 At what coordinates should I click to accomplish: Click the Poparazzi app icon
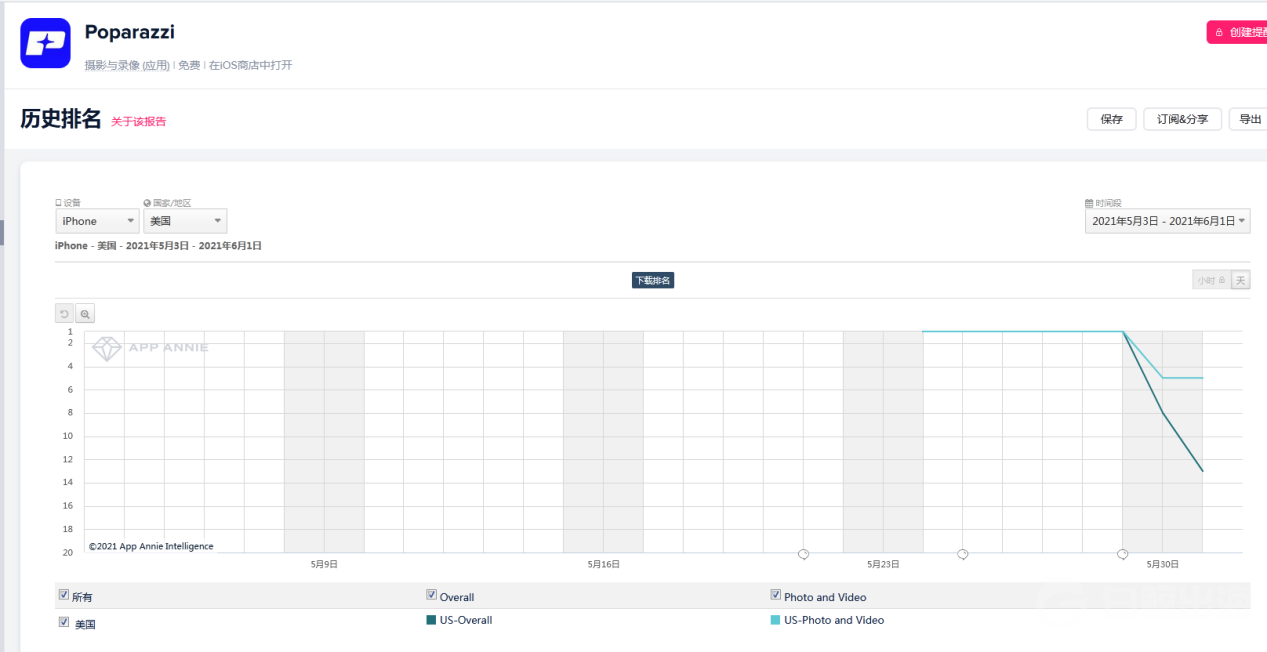[x=45, y=43]
